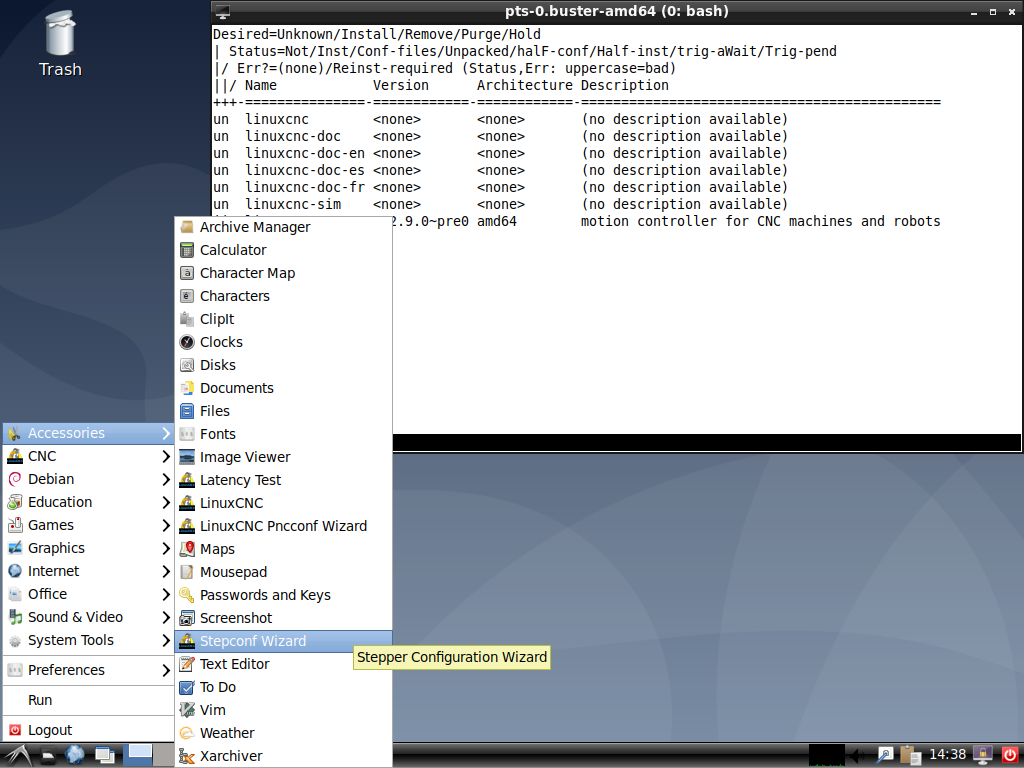Launch Xarchiver archive tool

[x=283, y=756]
